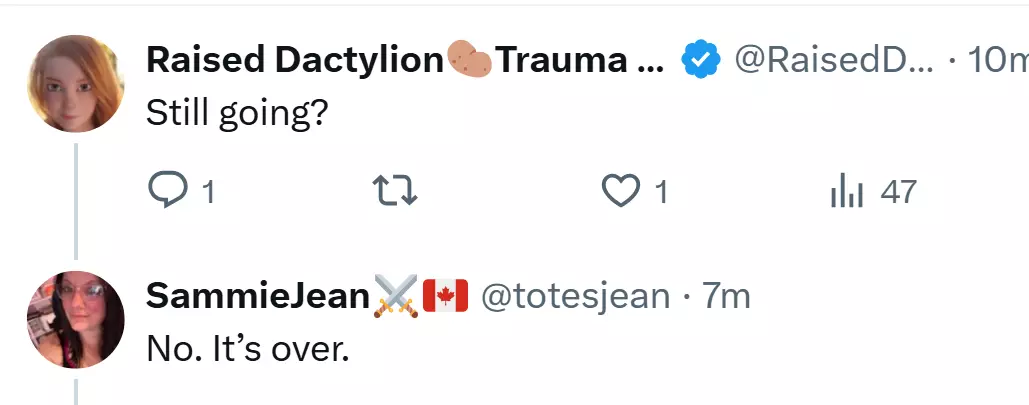Click the view count number 47
Image resolution: width=1029 pixels, height=405 pixels.
tap(898, 192)
